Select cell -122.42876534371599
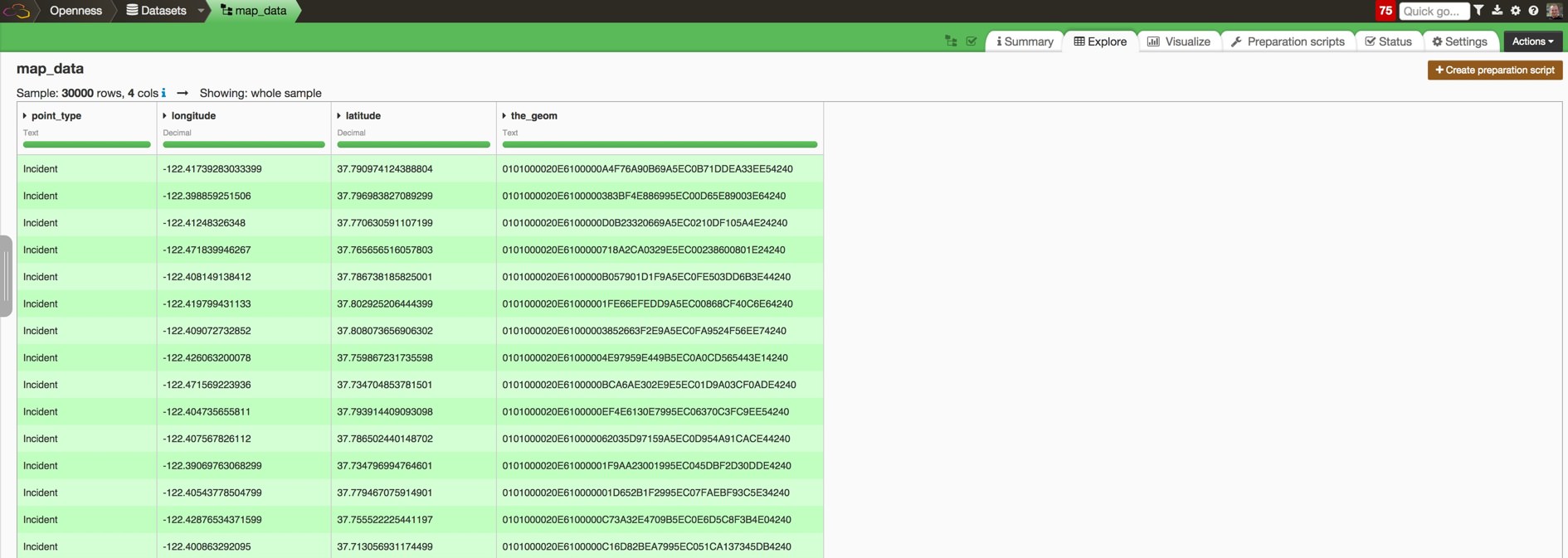Image resolution: width=1568 pixels, height=558 pixels. pos(244,520)
